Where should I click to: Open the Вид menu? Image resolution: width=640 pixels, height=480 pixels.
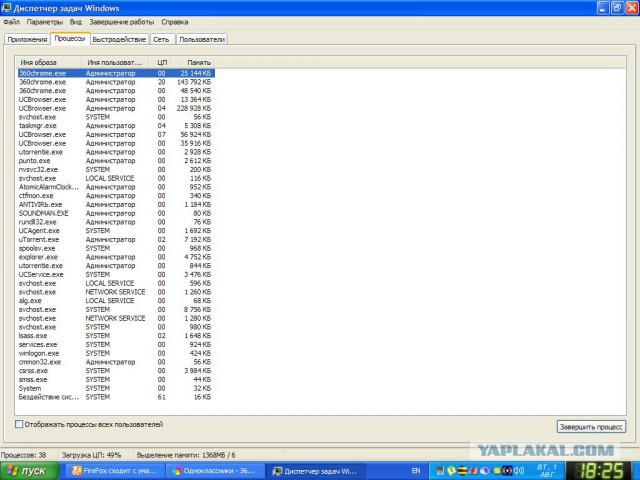pos(76,22)
